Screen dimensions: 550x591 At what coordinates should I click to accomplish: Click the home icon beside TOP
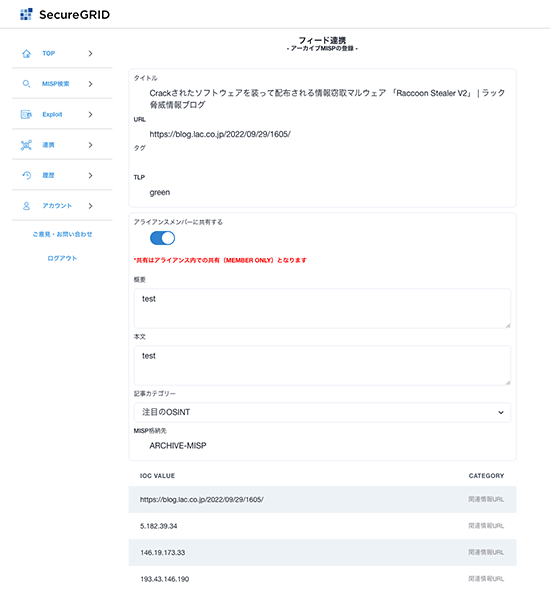click(26, 54)
